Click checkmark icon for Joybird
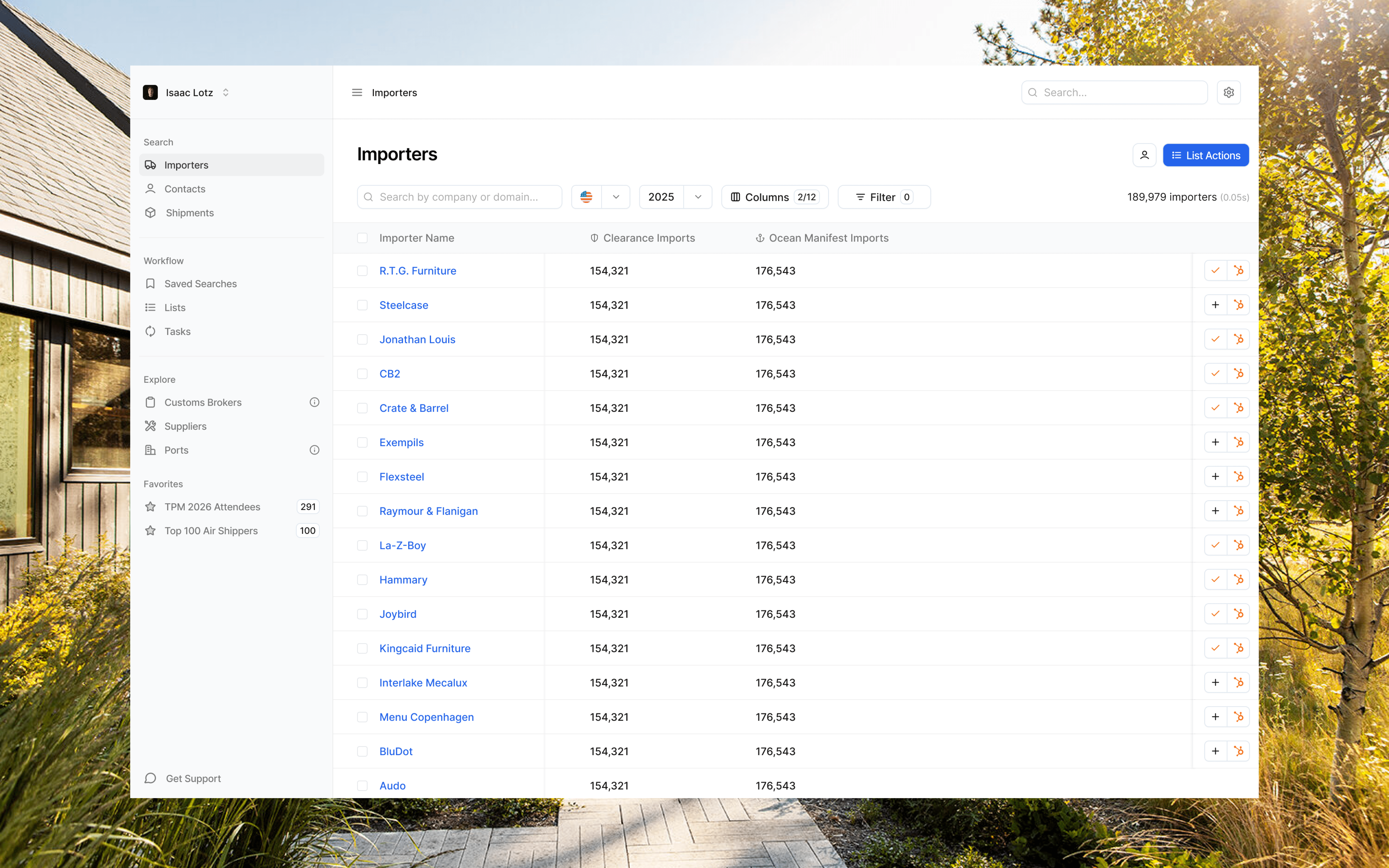 point(1216,614)
